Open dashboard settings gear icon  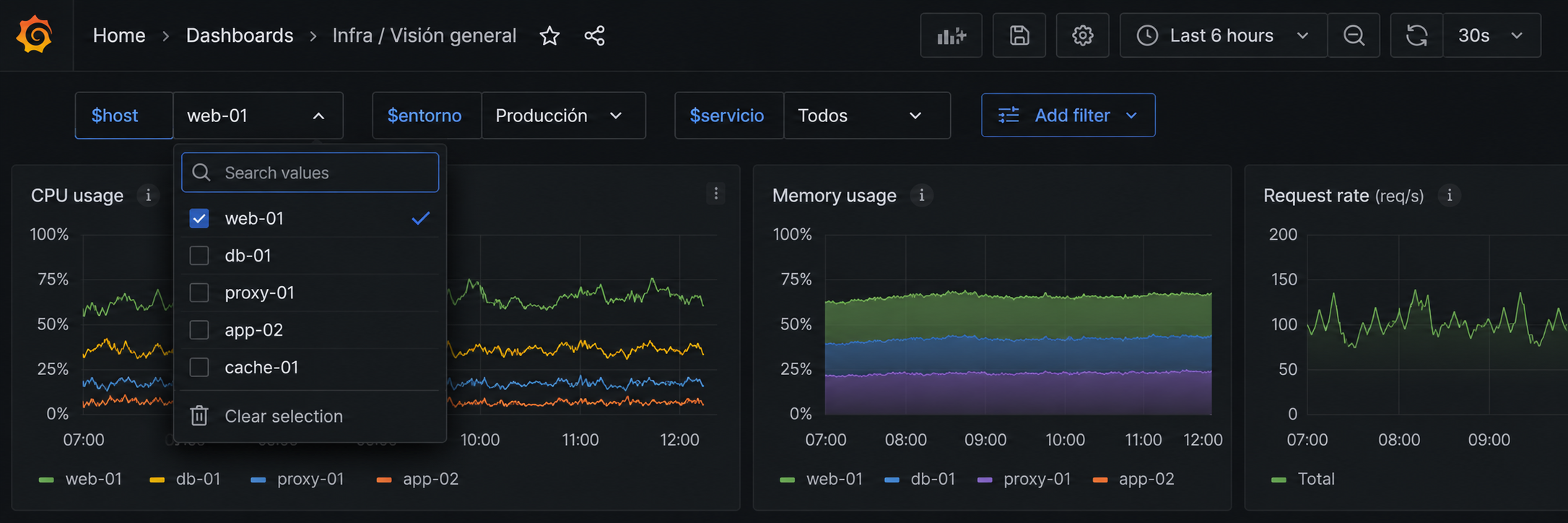pos(1082,35)
